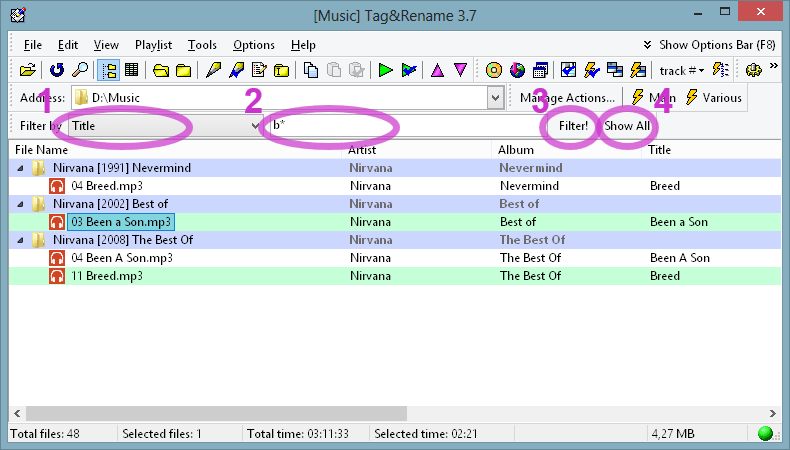Viewport: 790px width, 450px height.
Task: Click the horizontal scrollbar thumb
Action: (x=216, y=413)
